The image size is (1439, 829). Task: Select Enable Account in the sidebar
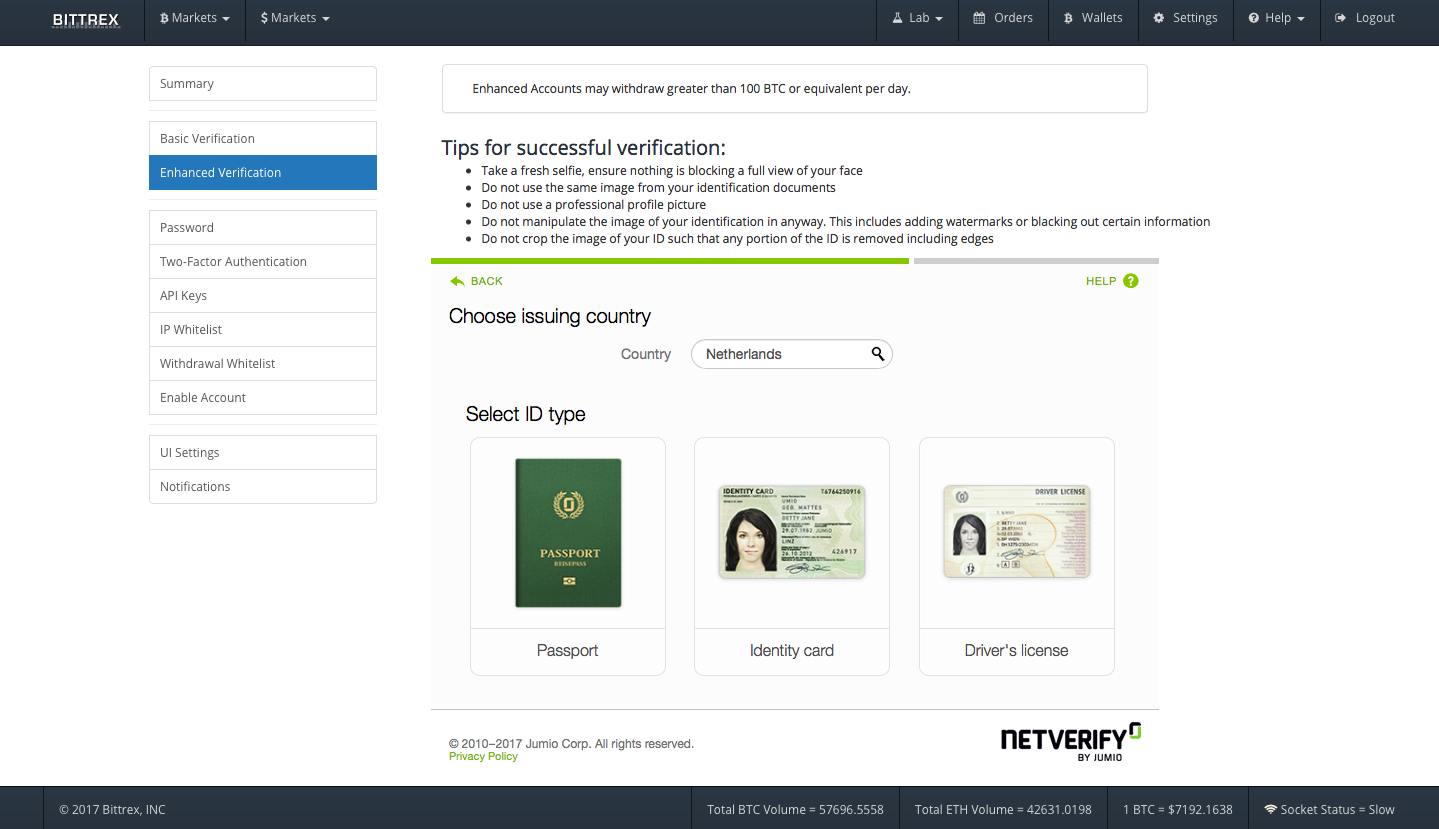pyautogui.click(x=263, y=397)
